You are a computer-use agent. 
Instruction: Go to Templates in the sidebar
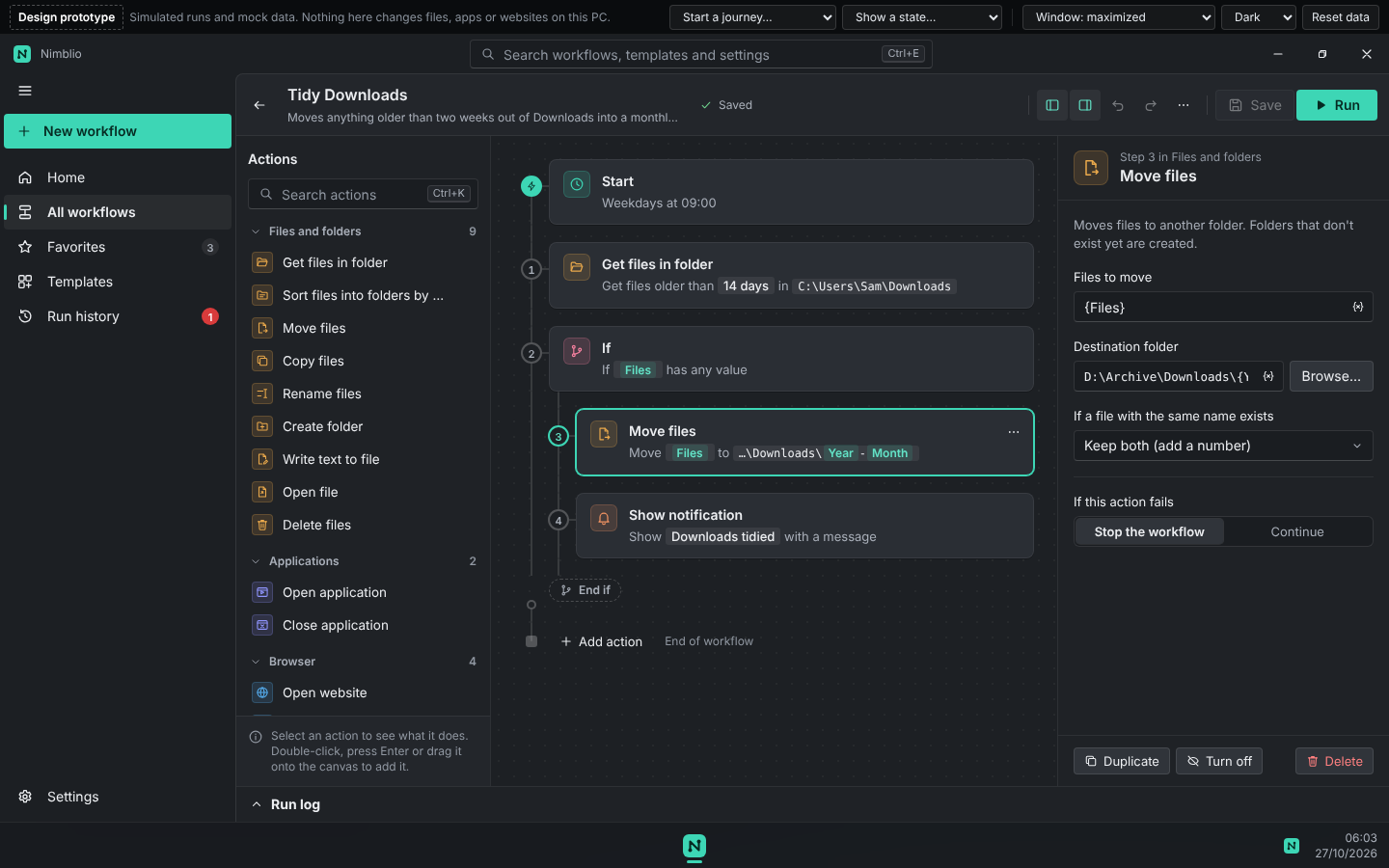[x=118, y=282]
